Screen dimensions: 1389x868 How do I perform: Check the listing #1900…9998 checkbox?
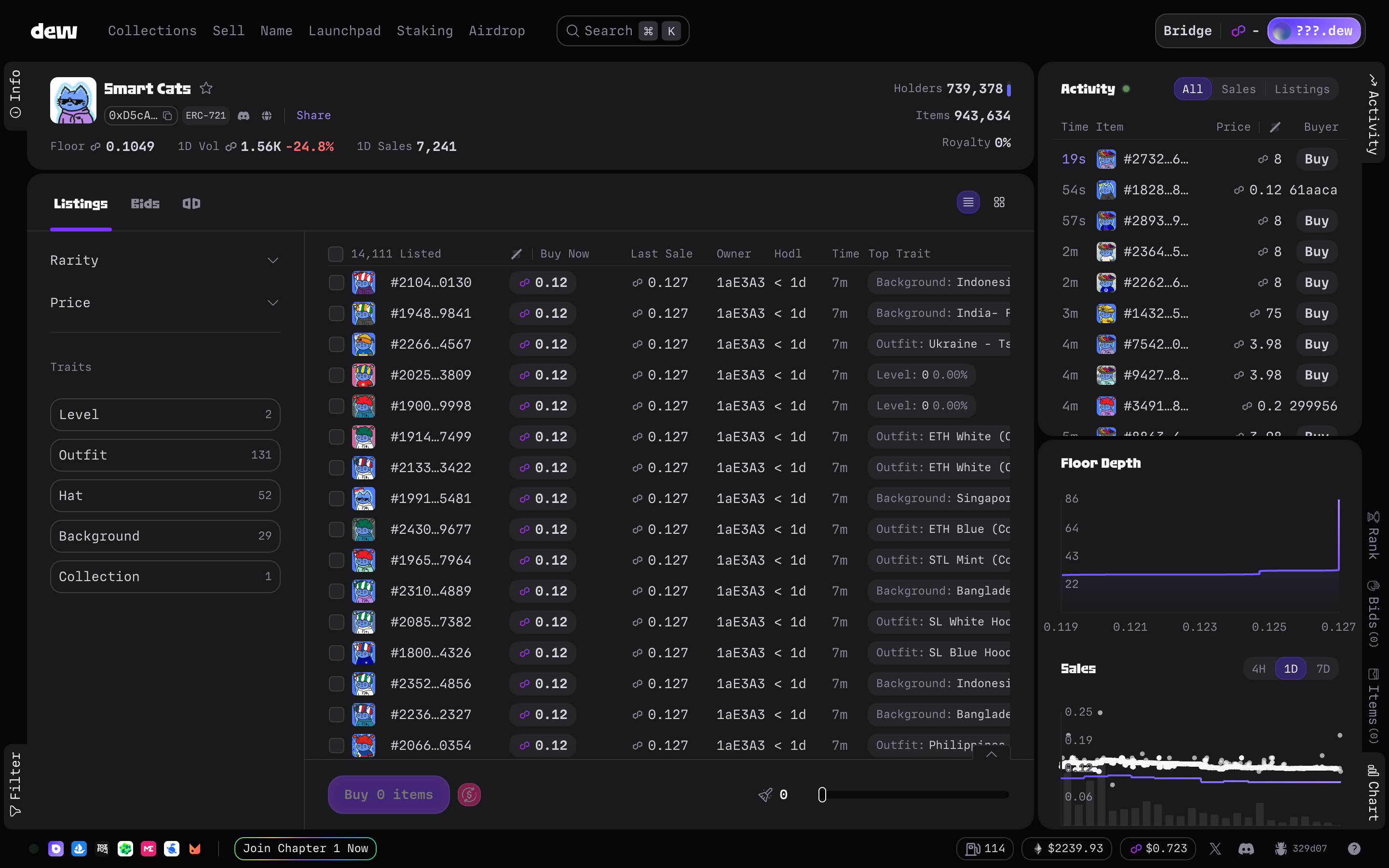(336, 406)
